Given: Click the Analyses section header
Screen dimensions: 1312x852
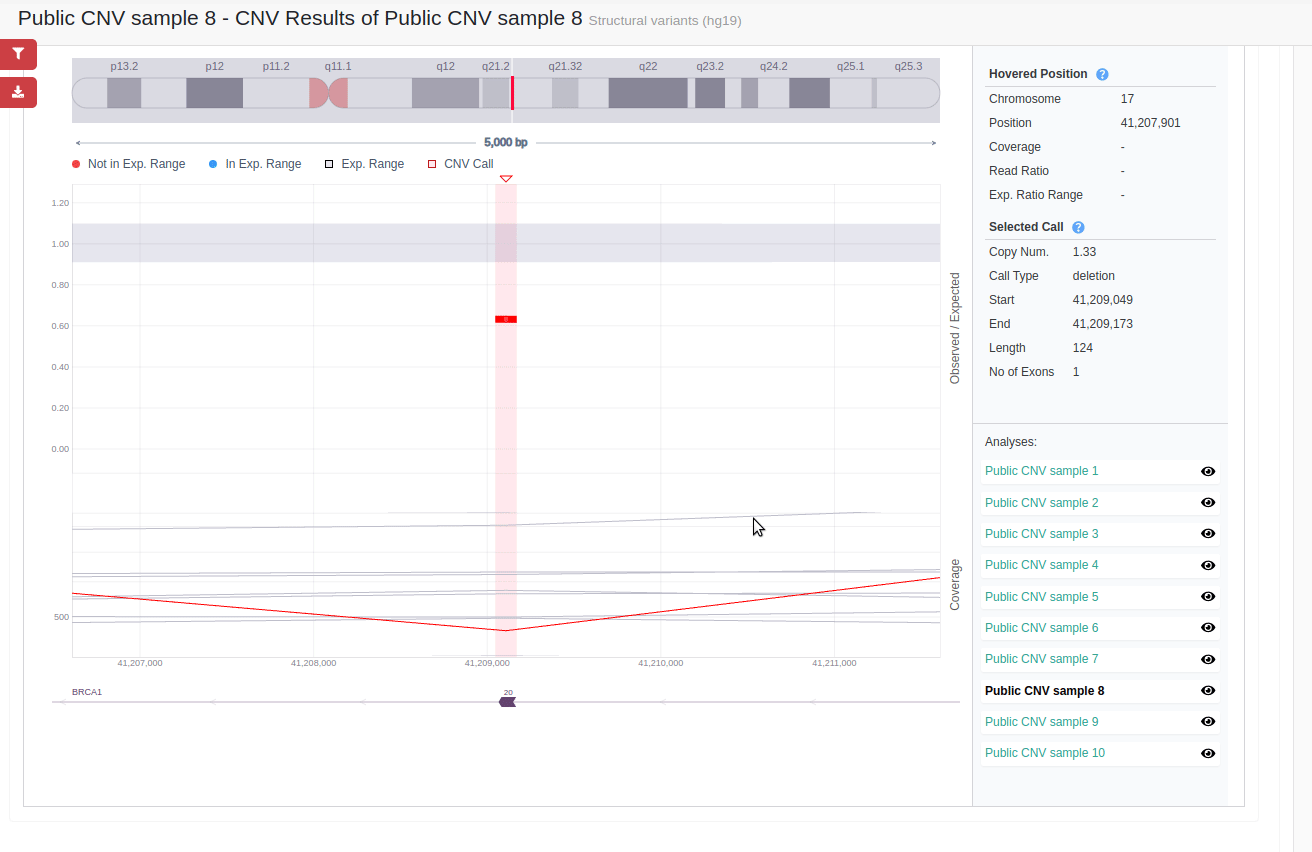Looking at the screenshot, I should [x=1011, y=441].
